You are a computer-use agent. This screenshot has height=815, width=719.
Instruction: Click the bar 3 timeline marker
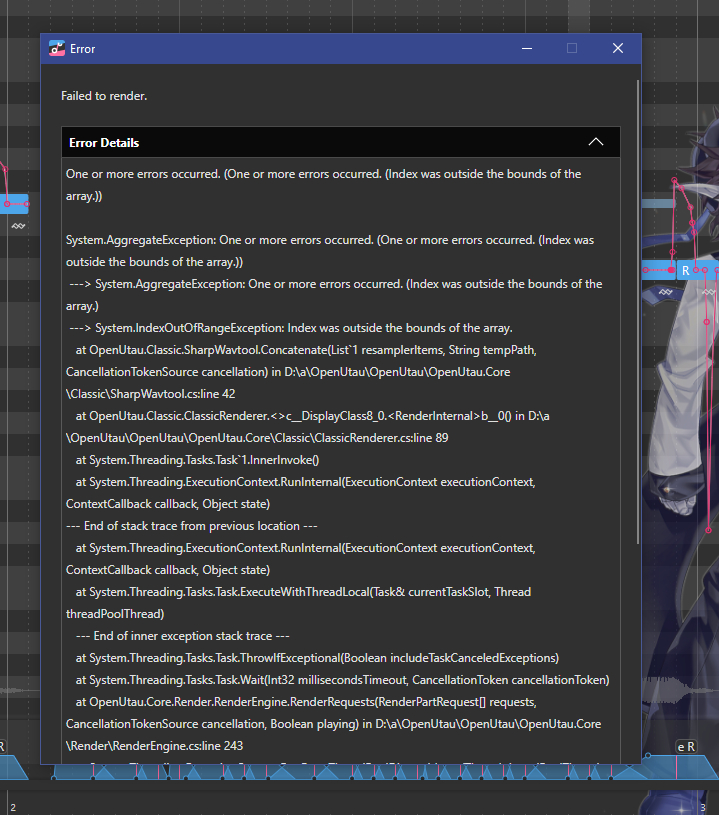[702, 806]
